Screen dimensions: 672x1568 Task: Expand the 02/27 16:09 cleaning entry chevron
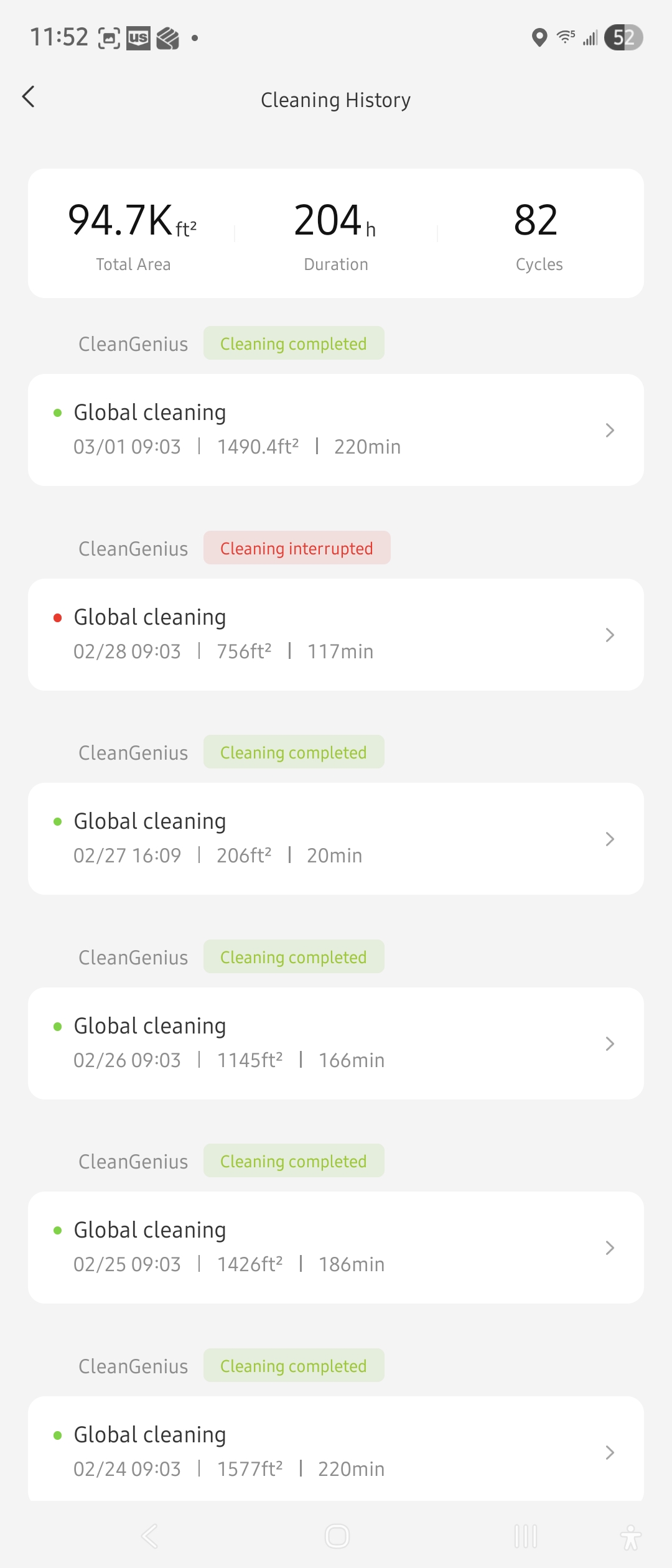click(x=610, y=839)
